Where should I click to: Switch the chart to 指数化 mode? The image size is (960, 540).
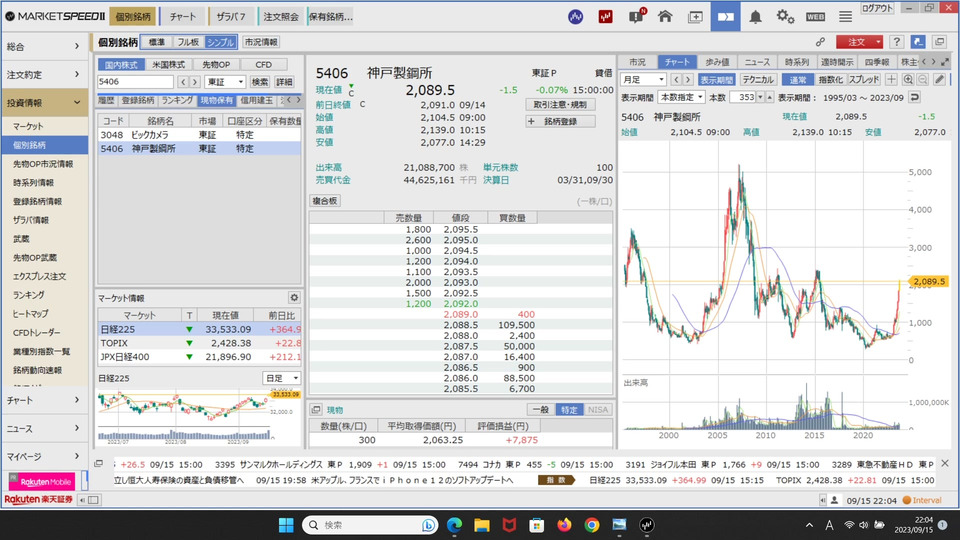(830, 80)
